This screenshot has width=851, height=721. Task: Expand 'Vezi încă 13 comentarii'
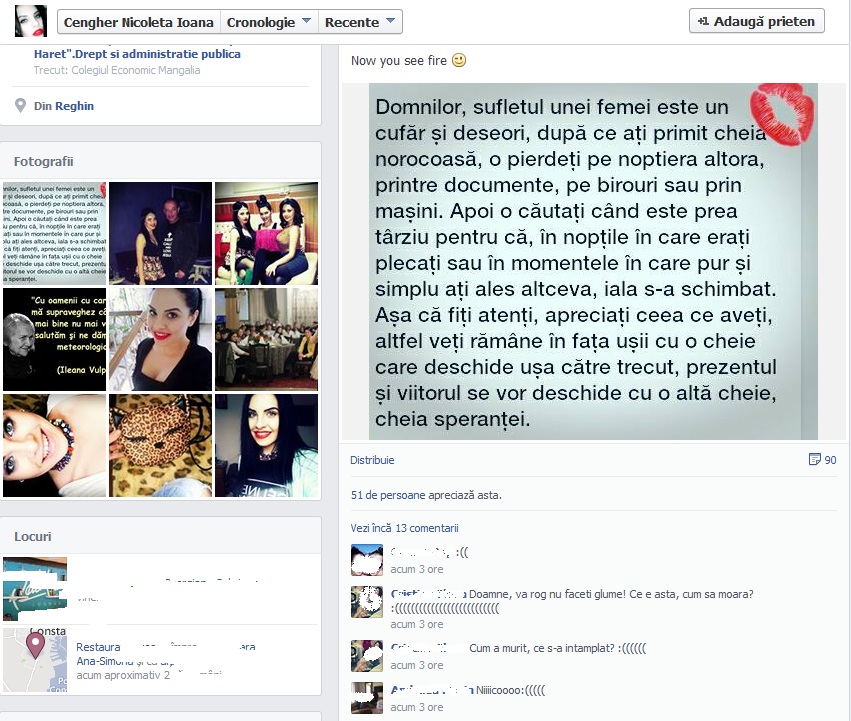click(404, 528)
